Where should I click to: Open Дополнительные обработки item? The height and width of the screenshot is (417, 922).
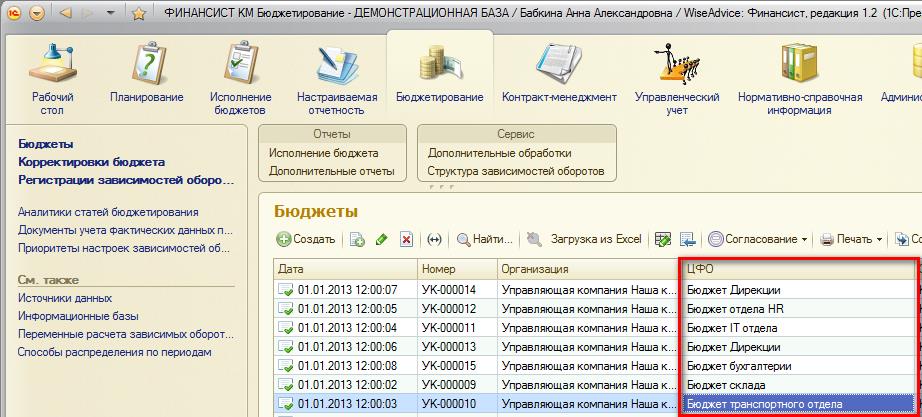pos(499,153)
